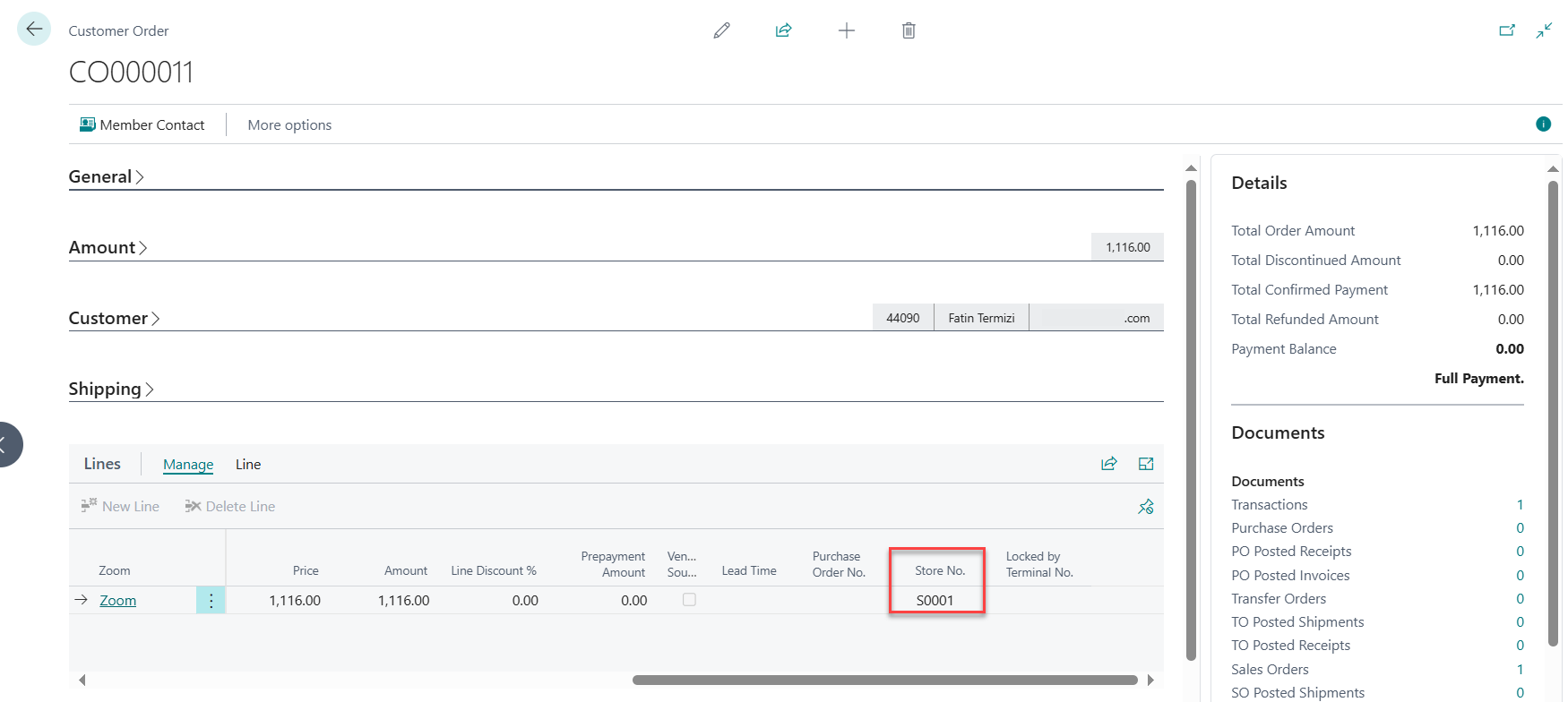Screen dimensions: 1568x702
Task: Click More options
Action: [x=289, y=125]
